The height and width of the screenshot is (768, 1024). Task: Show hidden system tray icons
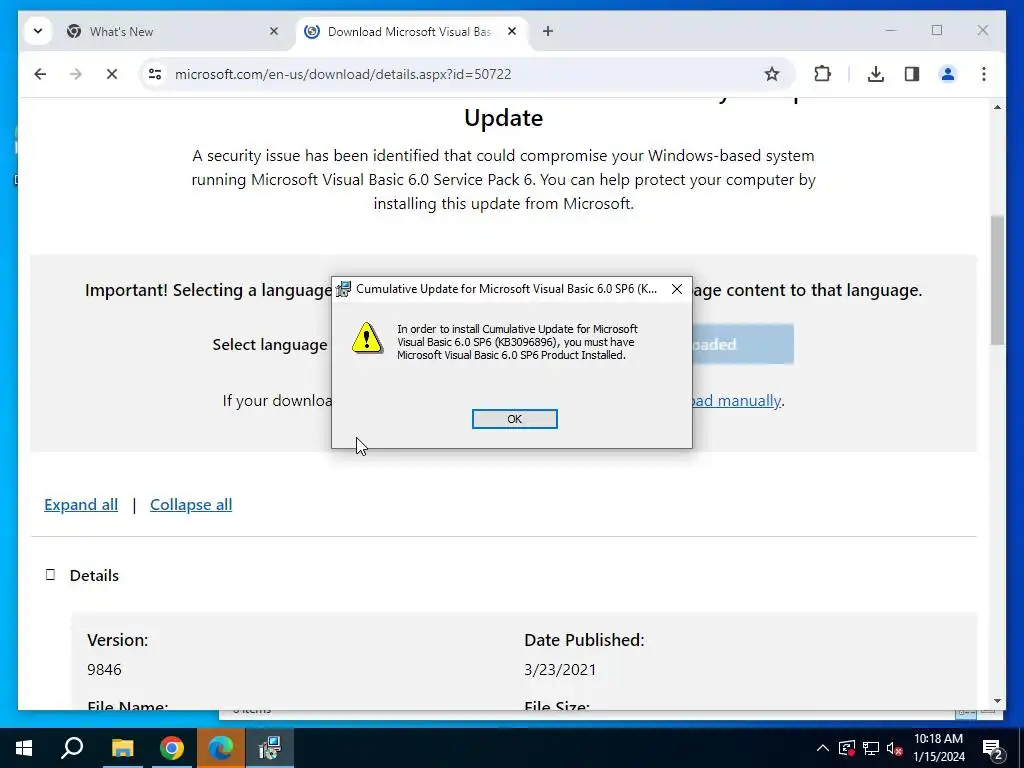823,748
